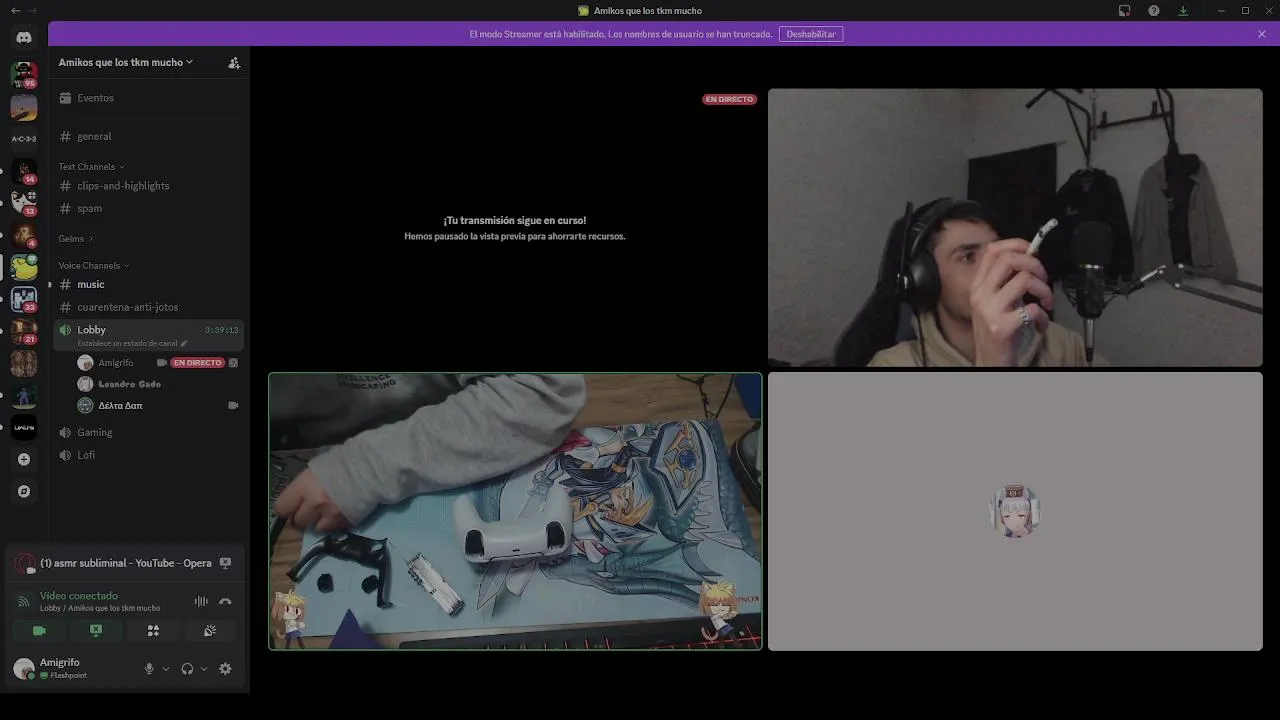The image size is (1280, 720).
Task: Click the camera icon next to Δέλτα Δαπ
Action: 233,405
